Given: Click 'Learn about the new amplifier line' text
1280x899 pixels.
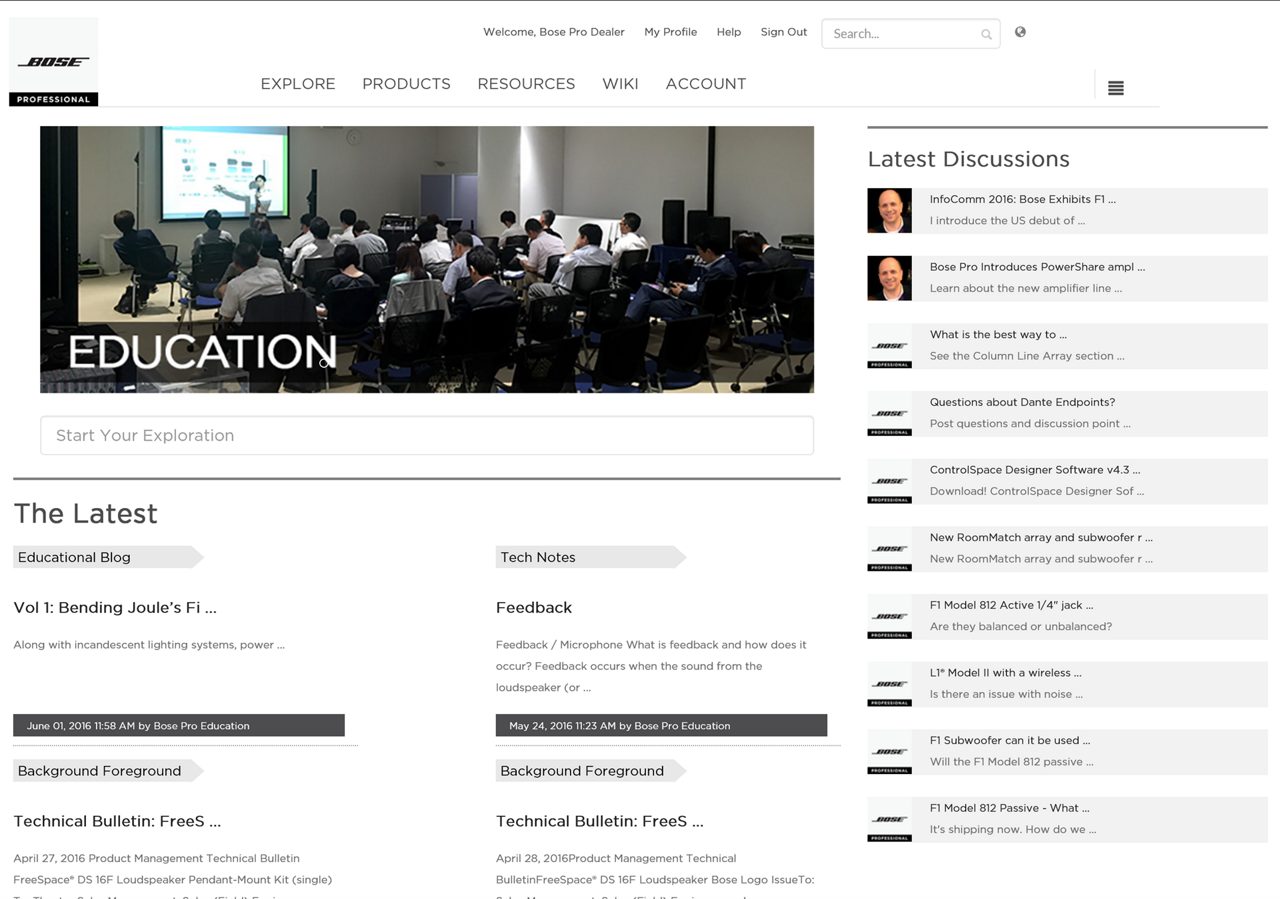Looking at the screenshot, I should point(1026,288).
